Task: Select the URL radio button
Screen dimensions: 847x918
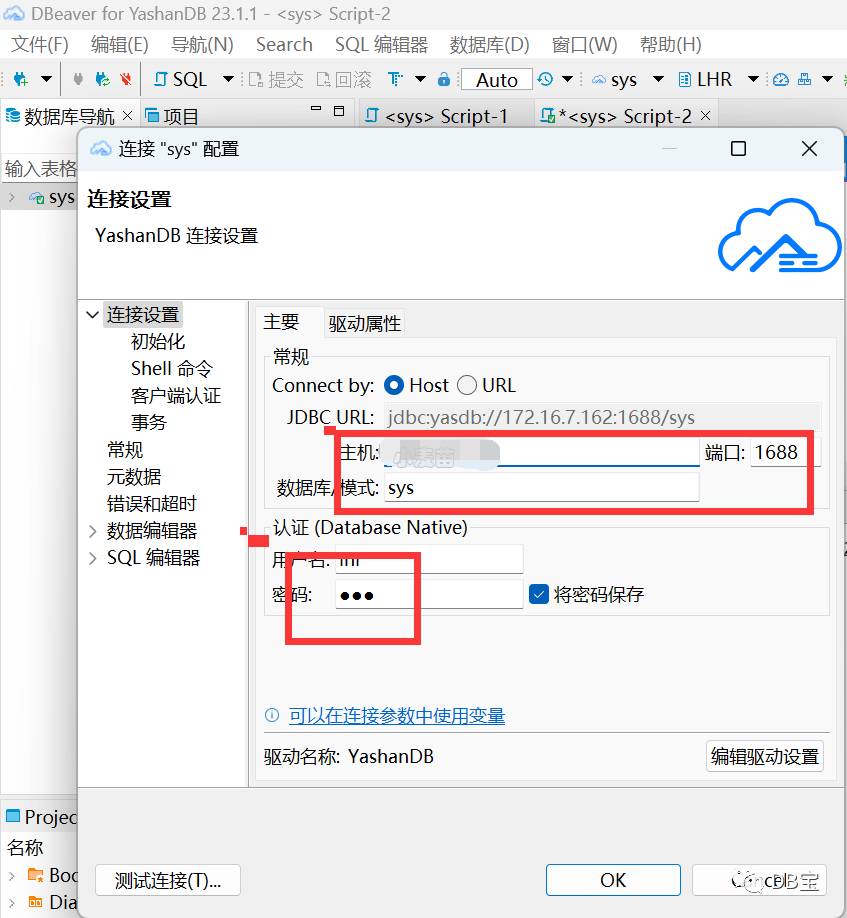Action: pos(467,385)
